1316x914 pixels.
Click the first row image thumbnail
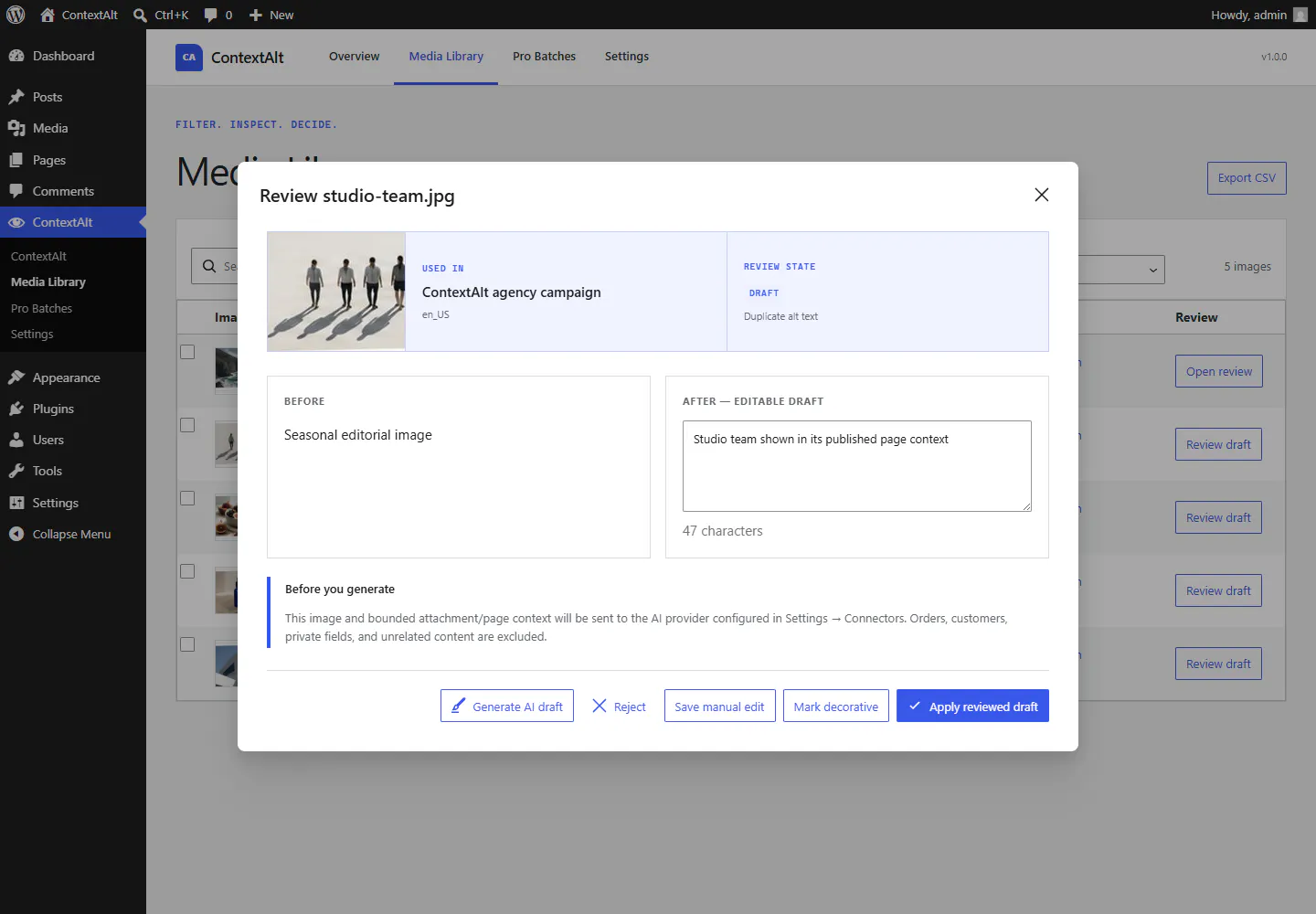[x=227, y=369]
